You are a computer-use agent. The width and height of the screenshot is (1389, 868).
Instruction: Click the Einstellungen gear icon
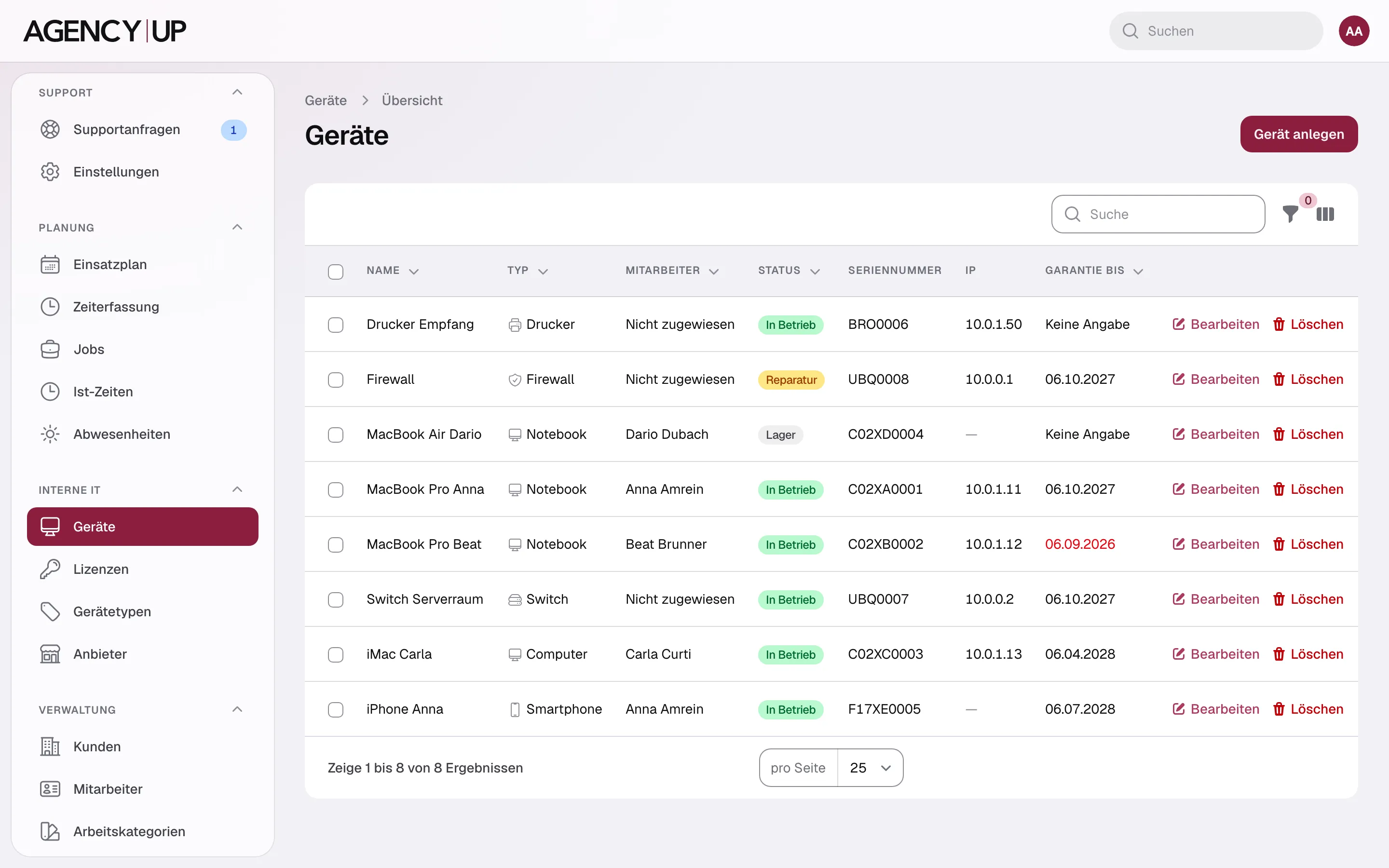[x=50, y=172]
